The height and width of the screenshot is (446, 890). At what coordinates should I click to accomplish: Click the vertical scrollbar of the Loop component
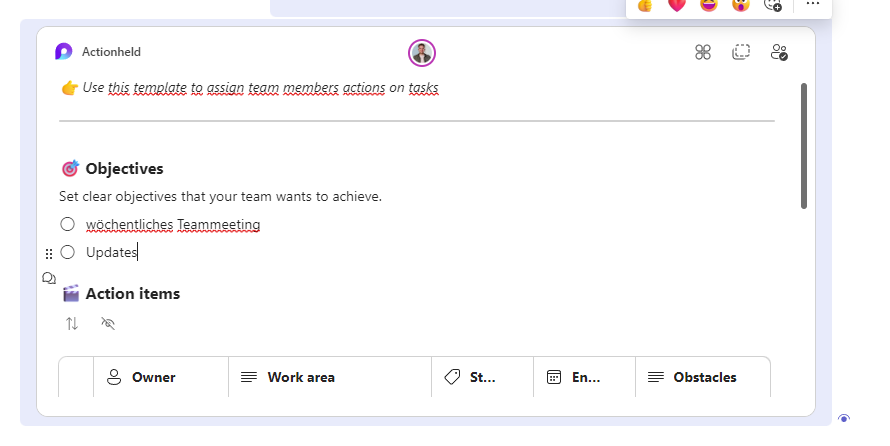(804, 146)
